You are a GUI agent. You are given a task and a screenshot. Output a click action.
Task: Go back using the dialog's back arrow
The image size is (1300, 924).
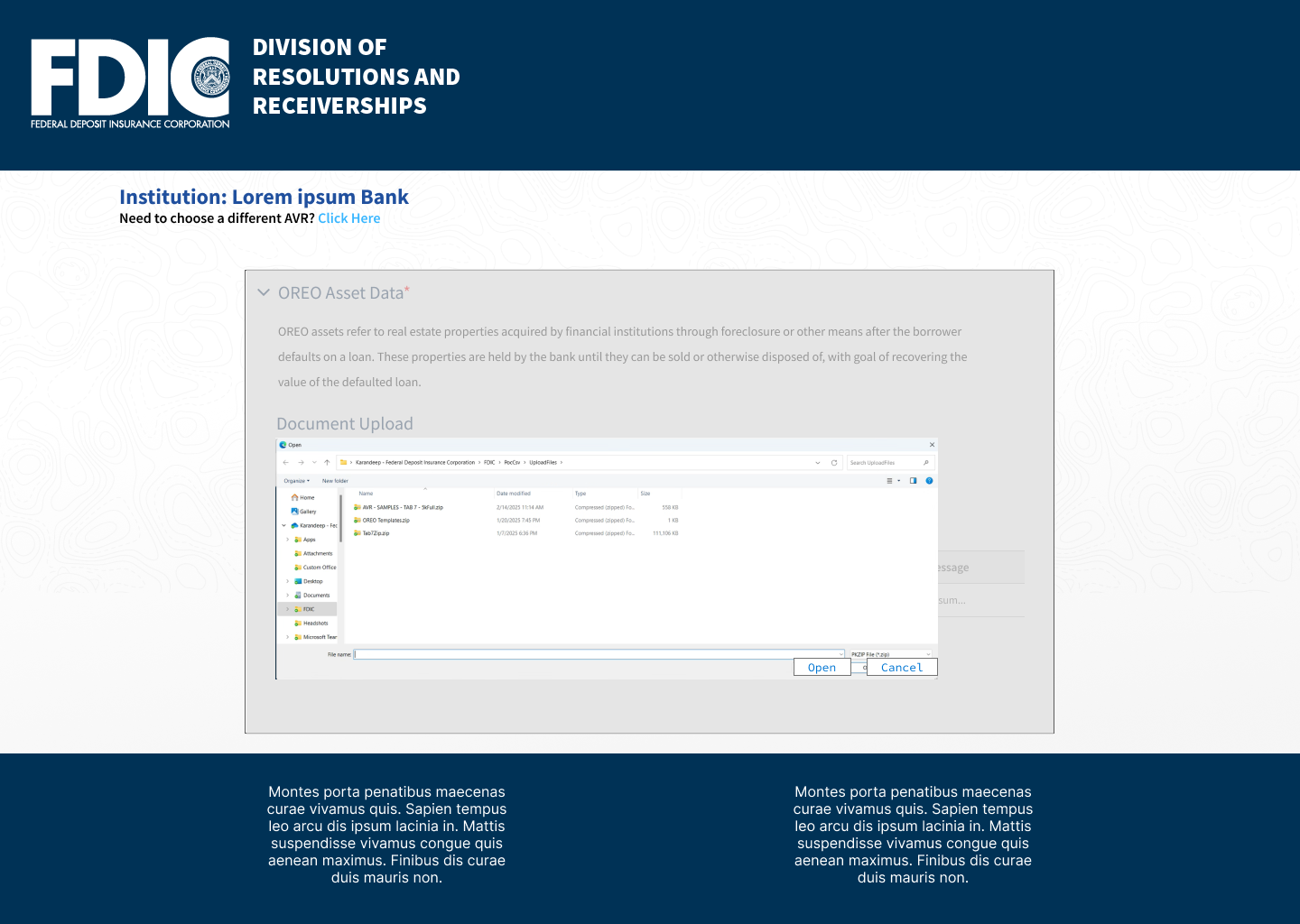(286, 462)
